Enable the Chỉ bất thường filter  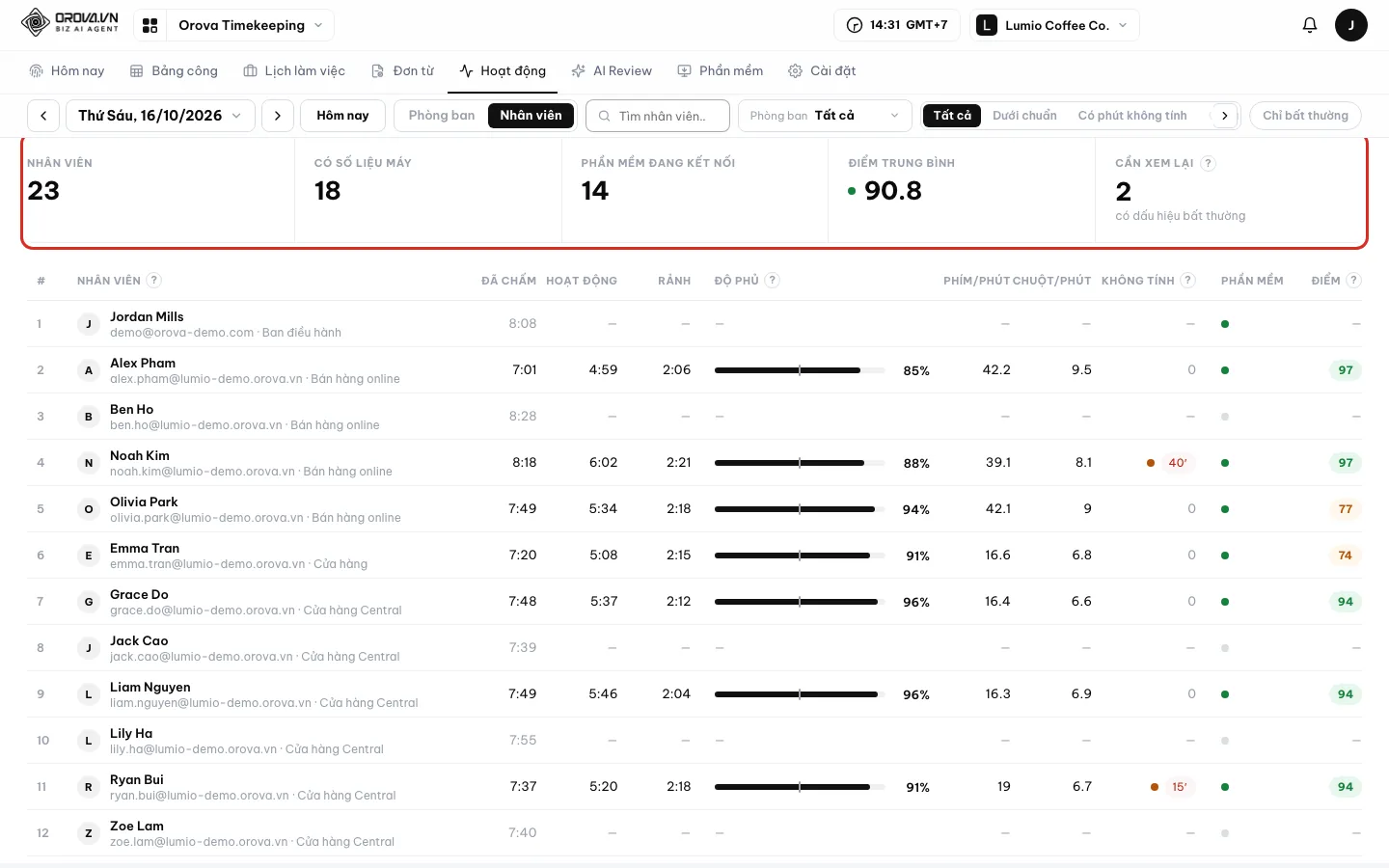pyautogui.click(x=1305, y=116)
